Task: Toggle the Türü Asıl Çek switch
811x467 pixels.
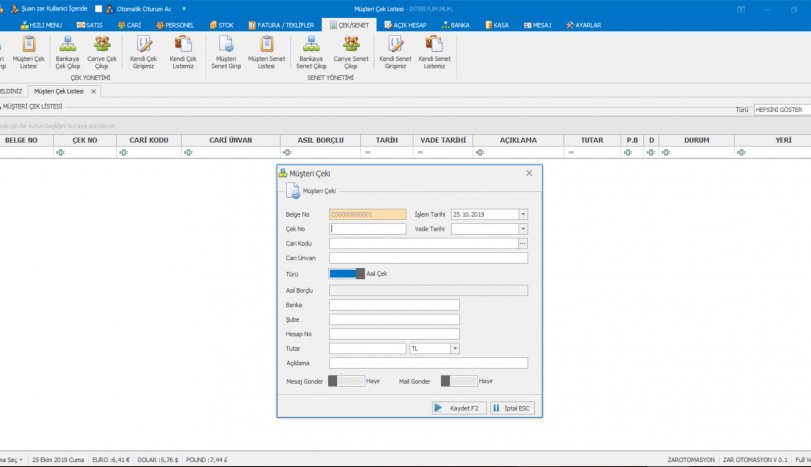Action: click(346, 274)
